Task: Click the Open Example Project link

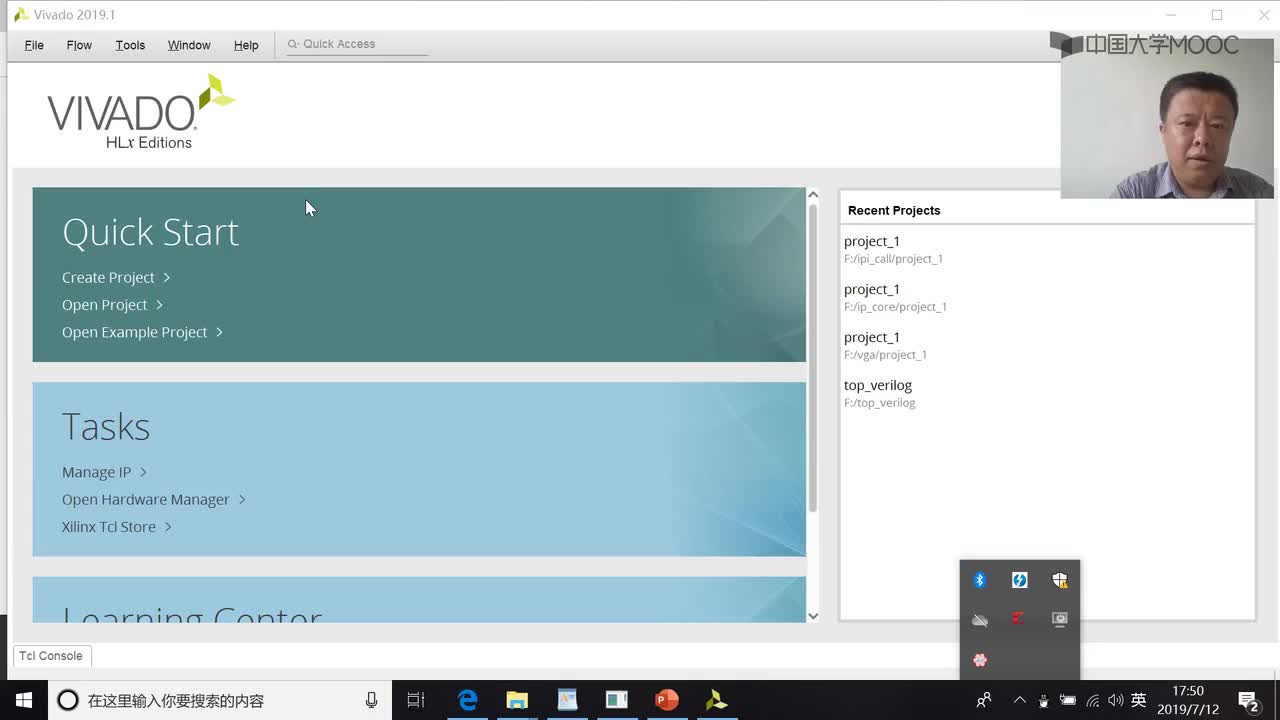Action: tap(134, 332)
